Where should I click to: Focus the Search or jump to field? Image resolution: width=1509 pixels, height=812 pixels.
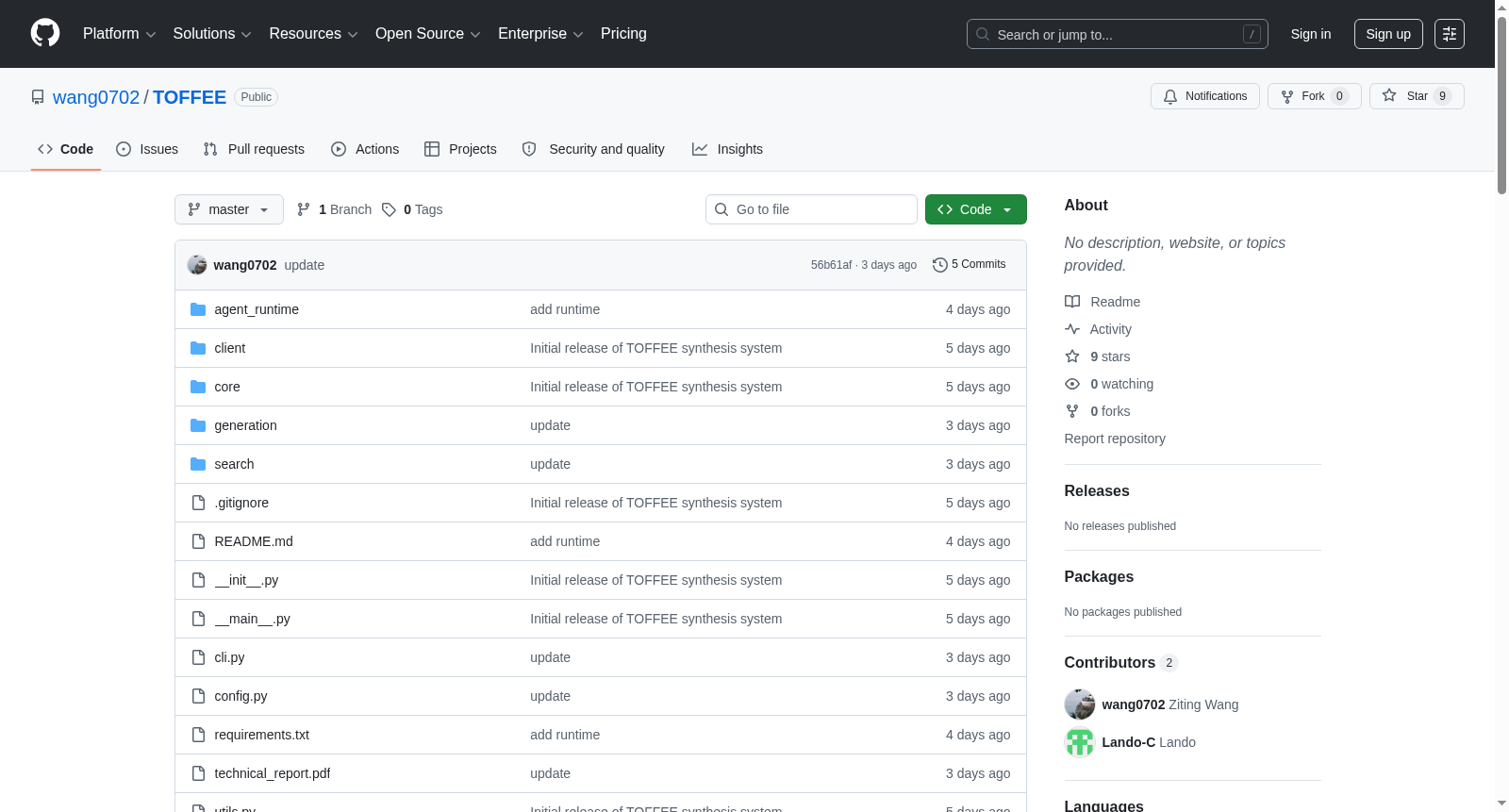click(1118, 34)
